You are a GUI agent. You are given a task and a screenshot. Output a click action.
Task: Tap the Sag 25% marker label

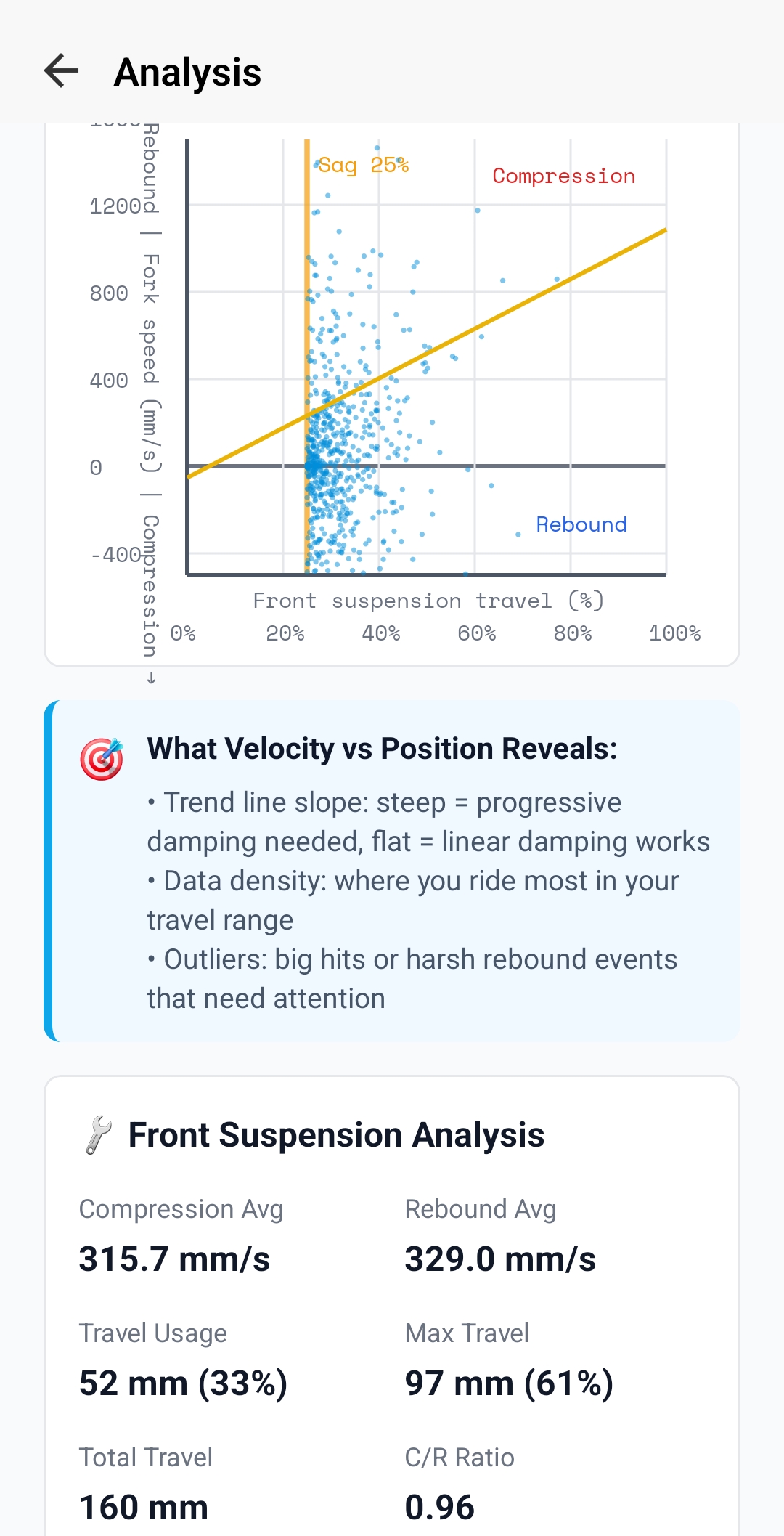tap(364, 164)
